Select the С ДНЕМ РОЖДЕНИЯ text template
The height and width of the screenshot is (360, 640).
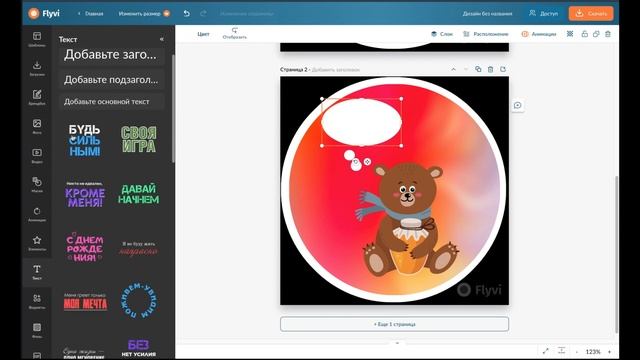pyautogui.click(x=84, y=247)
